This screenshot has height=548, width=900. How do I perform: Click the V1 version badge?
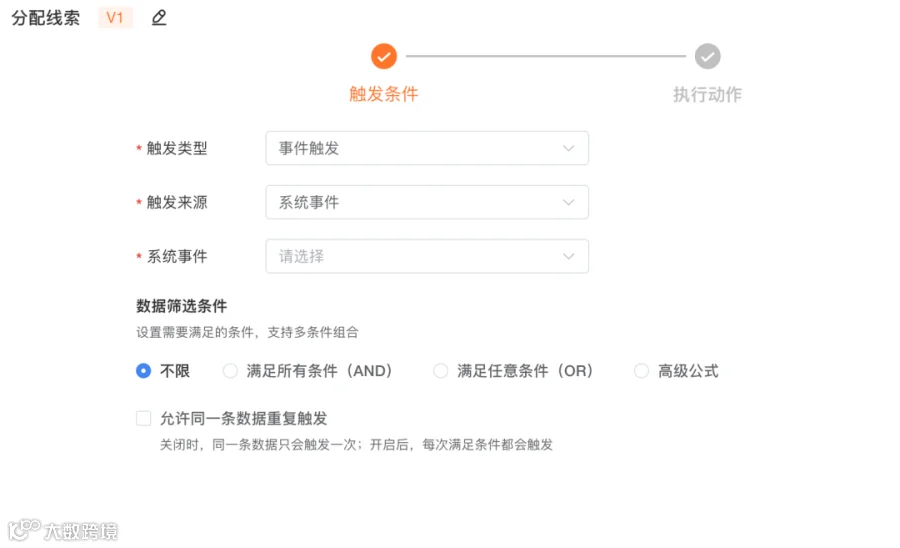point(115,18)
